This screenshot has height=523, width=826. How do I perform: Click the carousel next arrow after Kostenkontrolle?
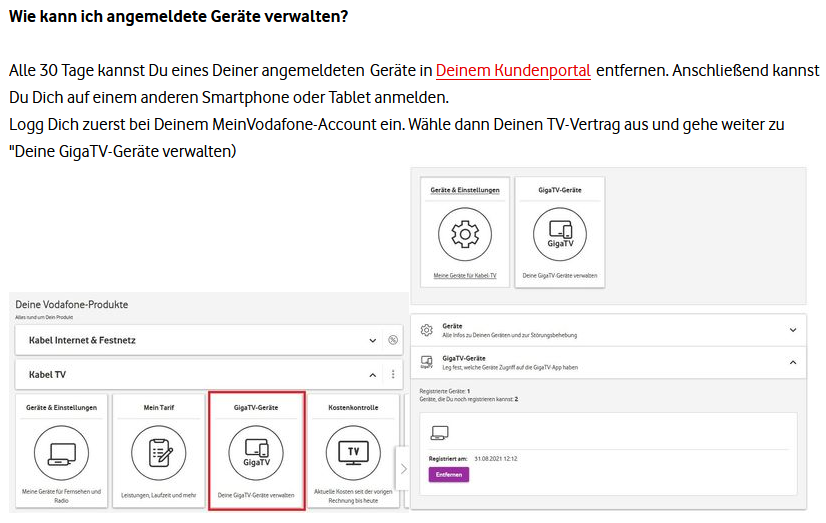(403, 468)
